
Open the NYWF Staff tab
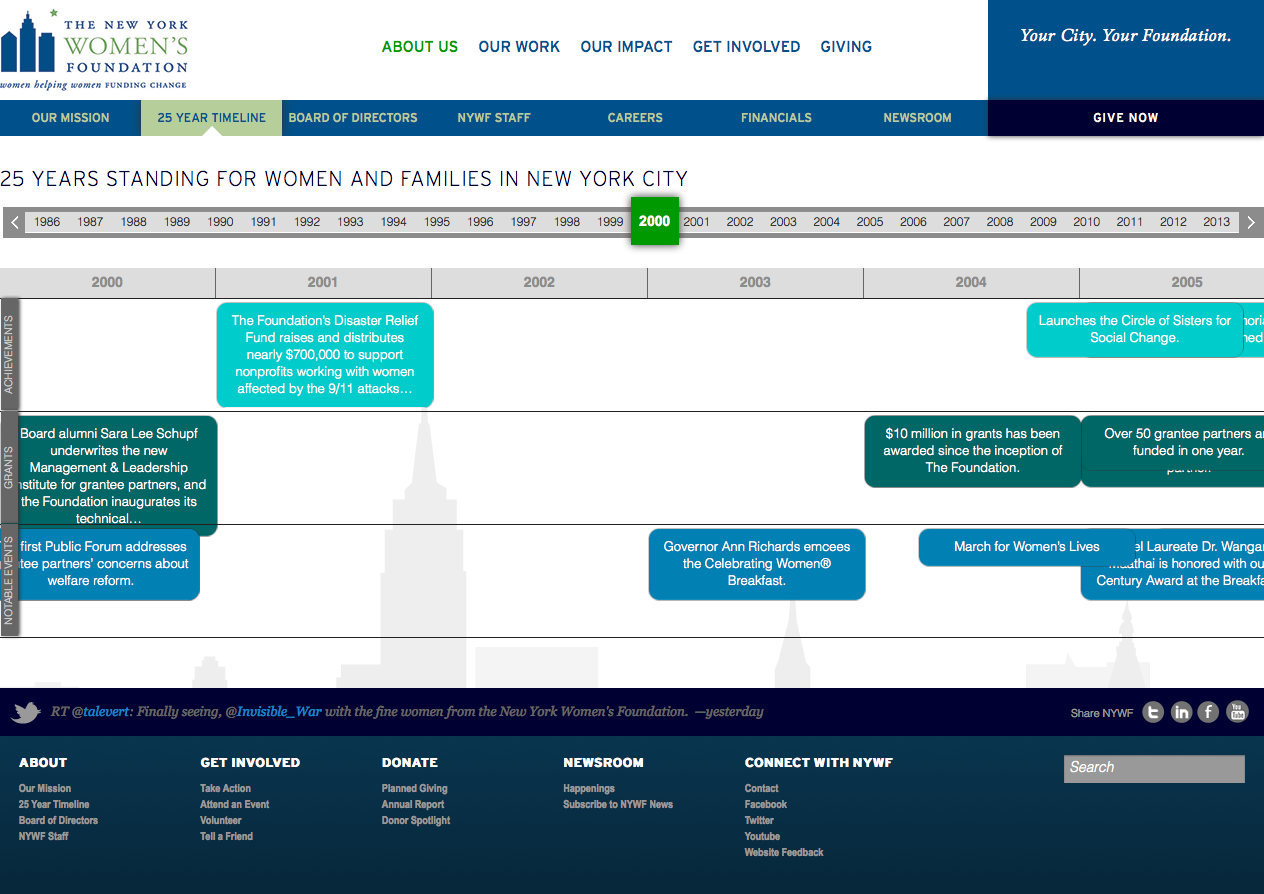(x=494, y=118)
